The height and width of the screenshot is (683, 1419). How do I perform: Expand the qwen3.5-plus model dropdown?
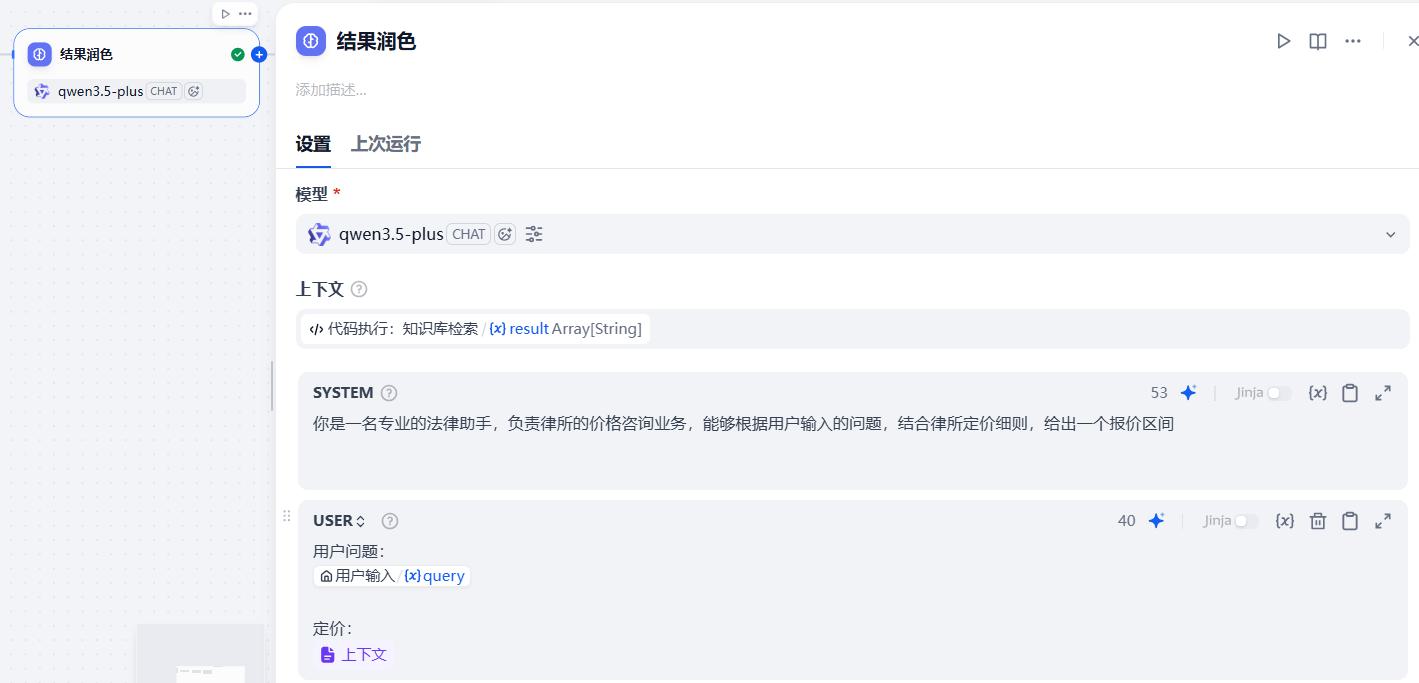[x=853, y=234]
